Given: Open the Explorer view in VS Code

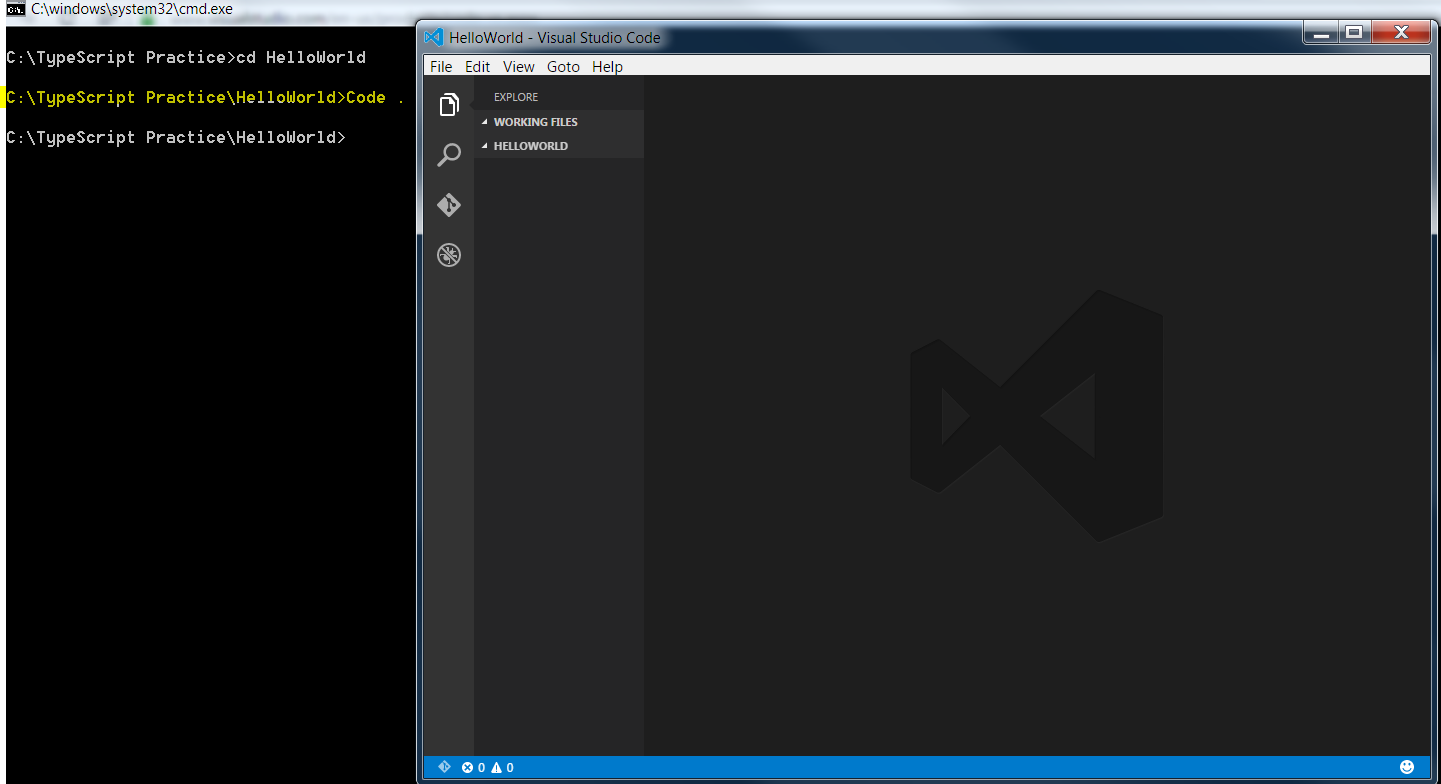Looking at the screenshot, I should click(449, 105).
